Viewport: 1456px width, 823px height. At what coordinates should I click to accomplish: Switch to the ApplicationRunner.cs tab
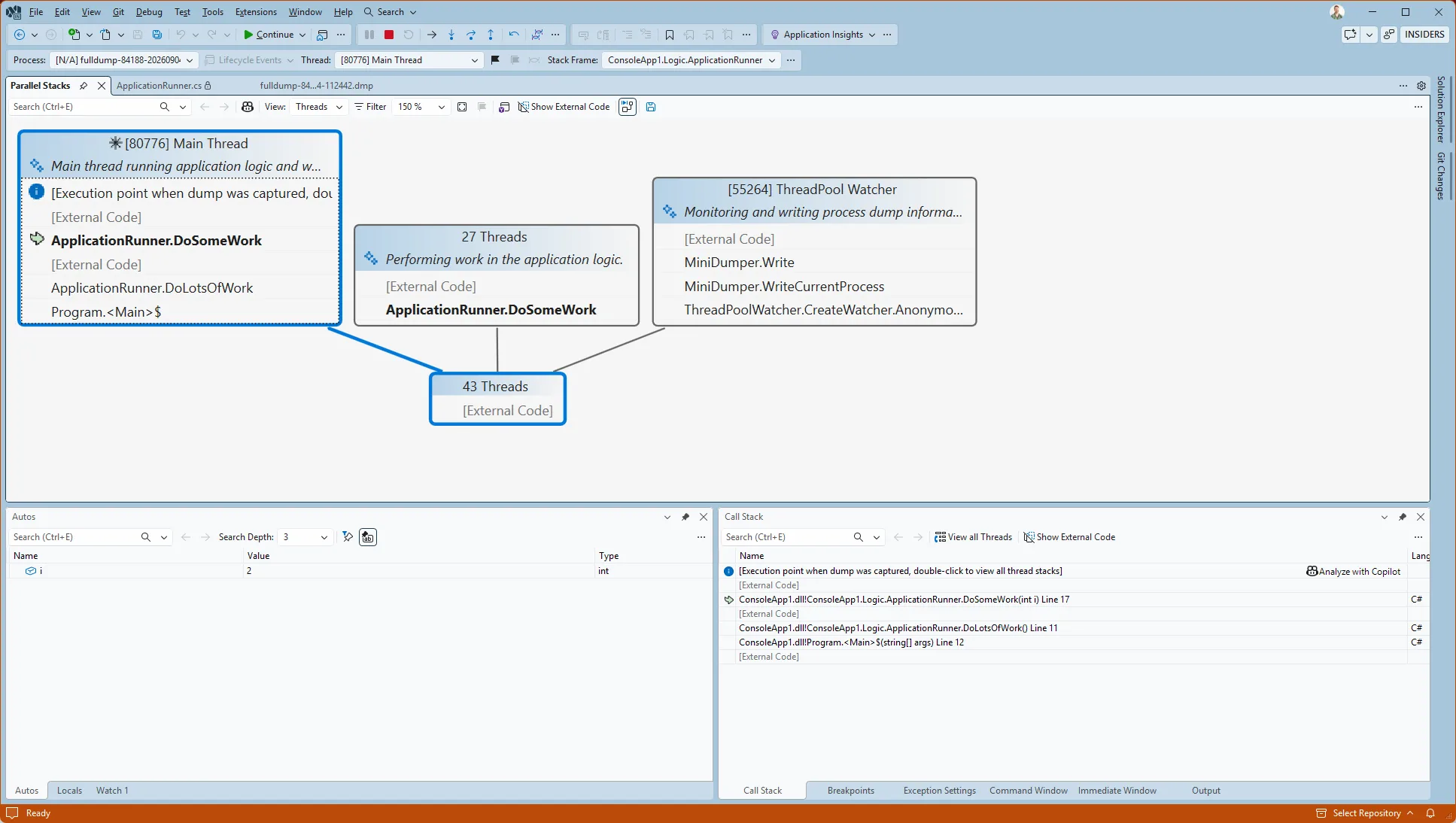[163, 86]
